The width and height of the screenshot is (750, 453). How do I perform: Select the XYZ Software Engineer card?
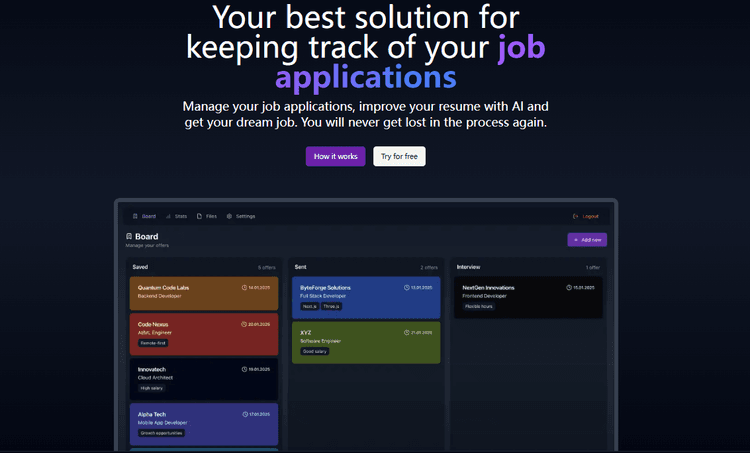click(x=366, y=342)
